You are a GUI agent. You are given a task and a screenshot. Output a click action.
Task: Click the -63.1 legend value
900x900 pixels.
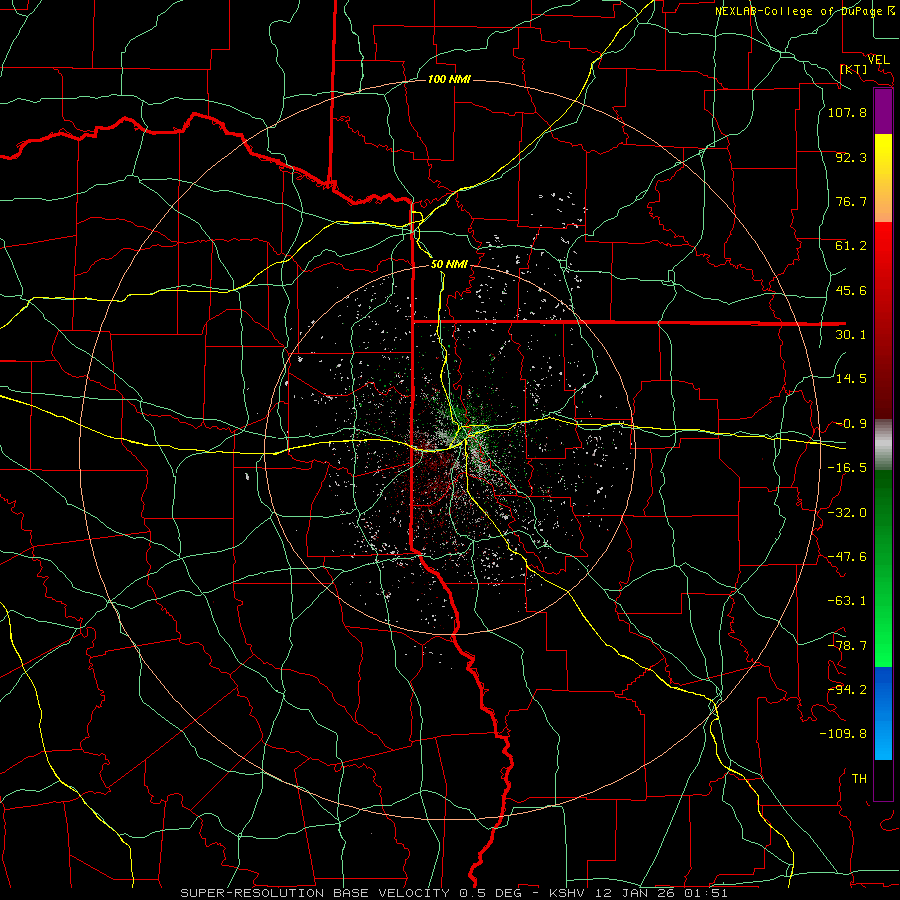pyautogui.click(x=847, y=601)
